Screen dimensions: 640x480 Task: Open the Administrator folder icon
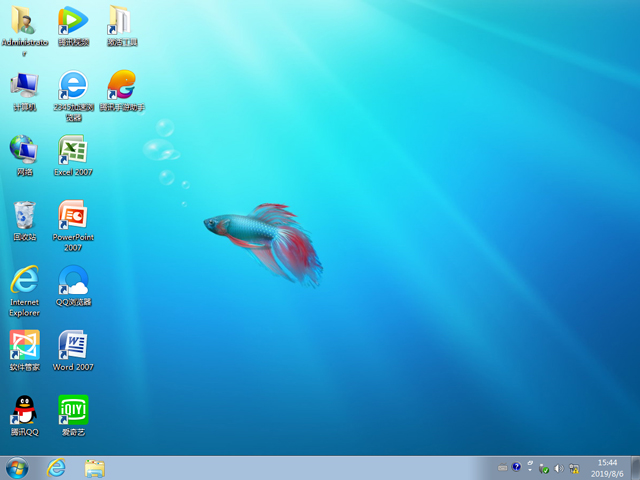pyautogui.click(x=24, y=20)
